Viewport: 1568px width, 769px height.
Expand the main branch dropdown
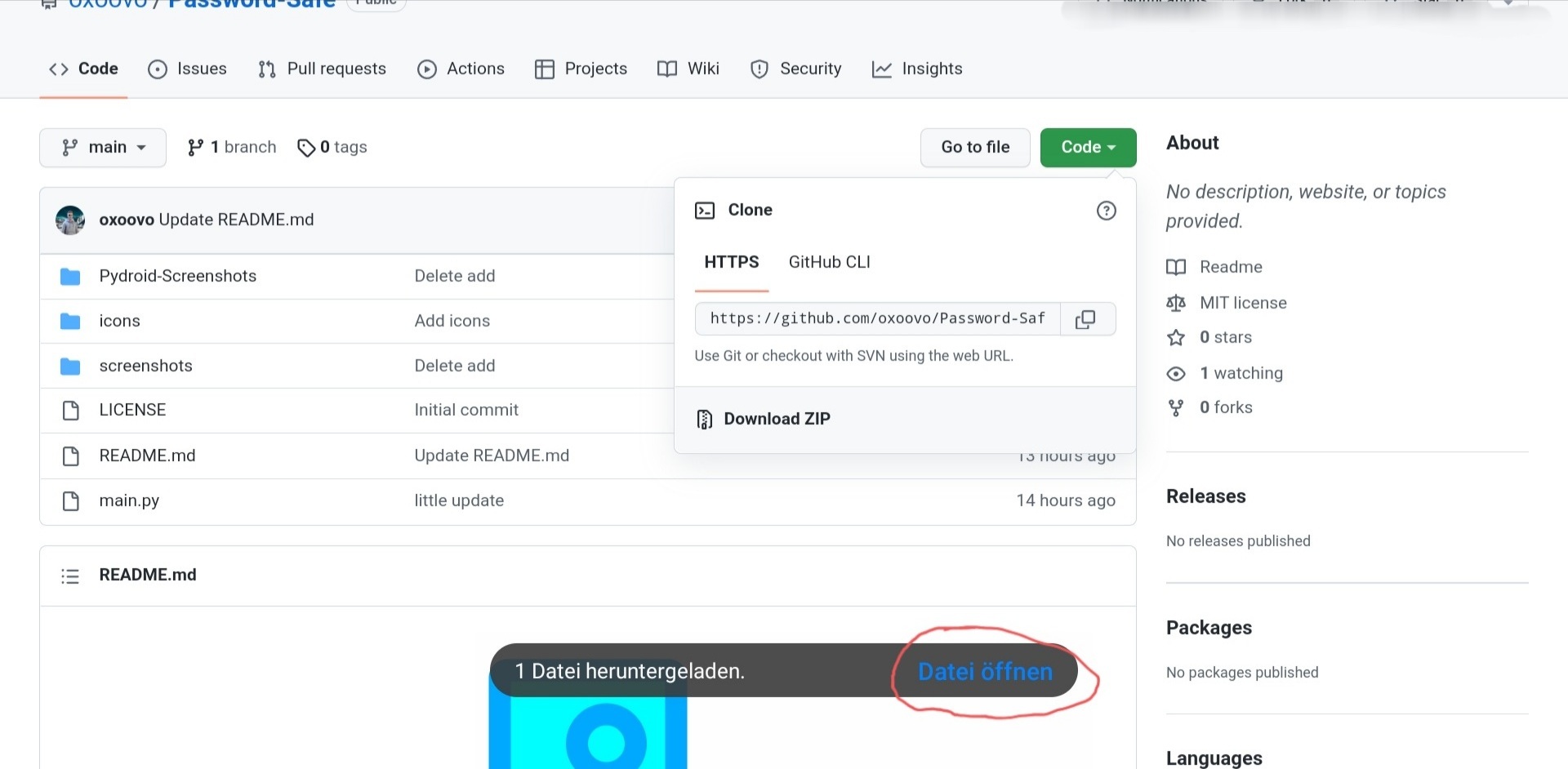click(x=103, y=147)
